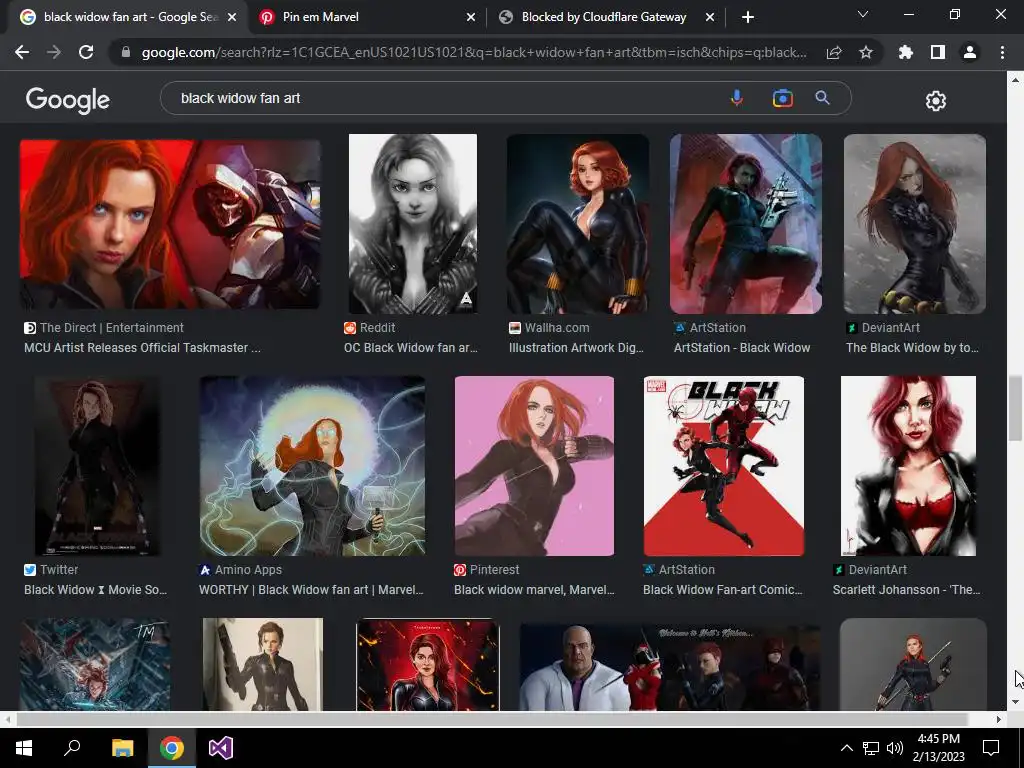Click the vertical page scrollbar thumb
The height and width of the screenshot is (768, 1024).
[1015, 408]
